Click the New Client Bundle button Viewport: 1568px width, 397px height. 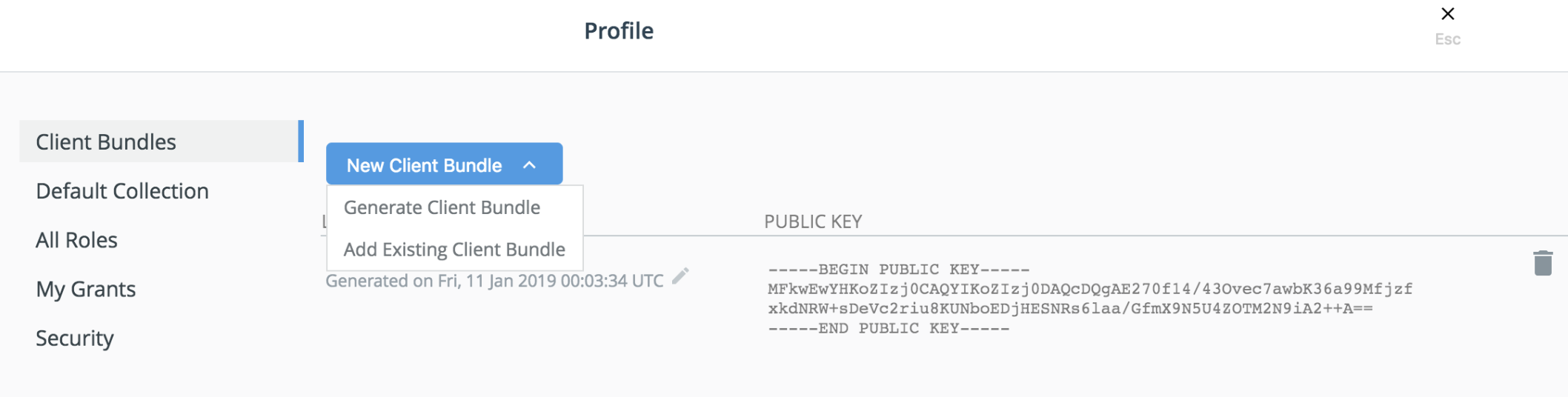coord(444,164)
